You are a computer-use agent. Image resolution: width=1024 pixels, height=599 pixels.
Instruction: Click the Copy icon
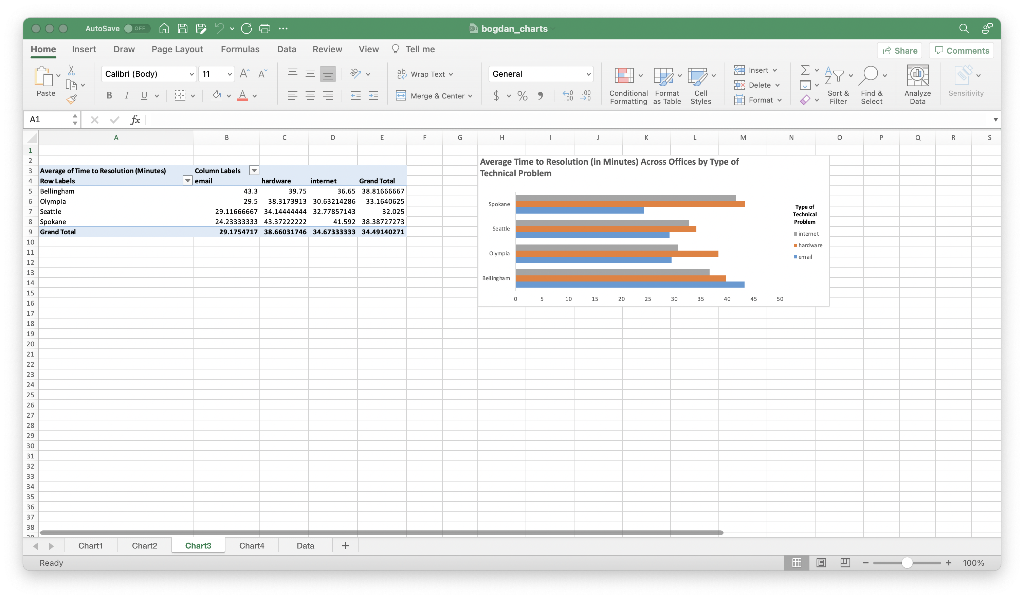pos(72,85)
